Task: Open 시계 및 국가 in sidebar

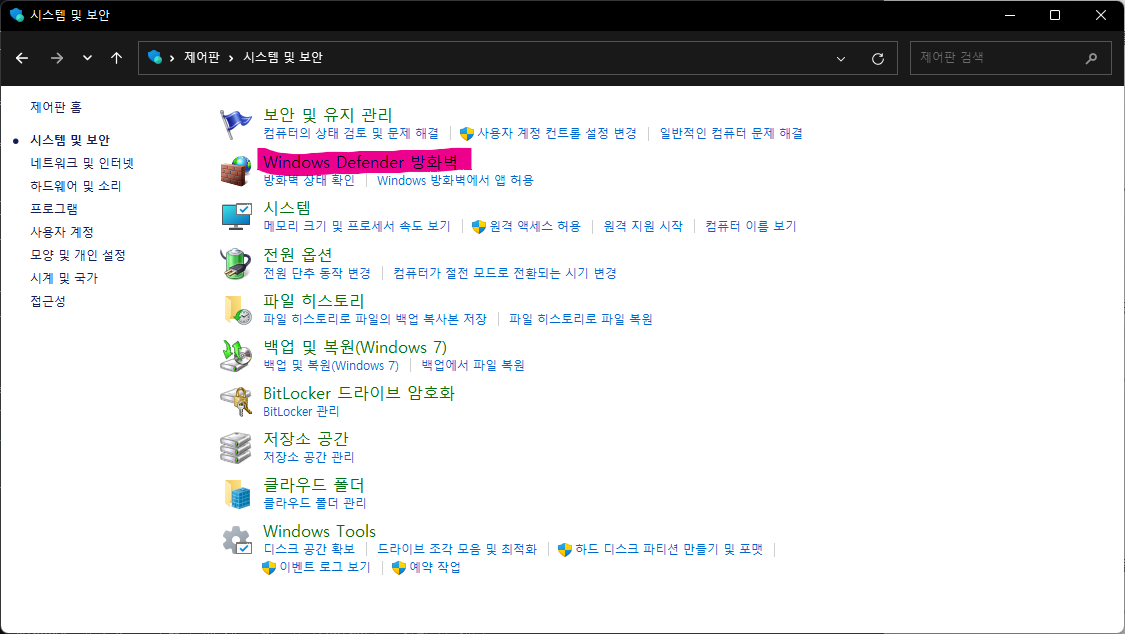Action: [x=64, y=278]
